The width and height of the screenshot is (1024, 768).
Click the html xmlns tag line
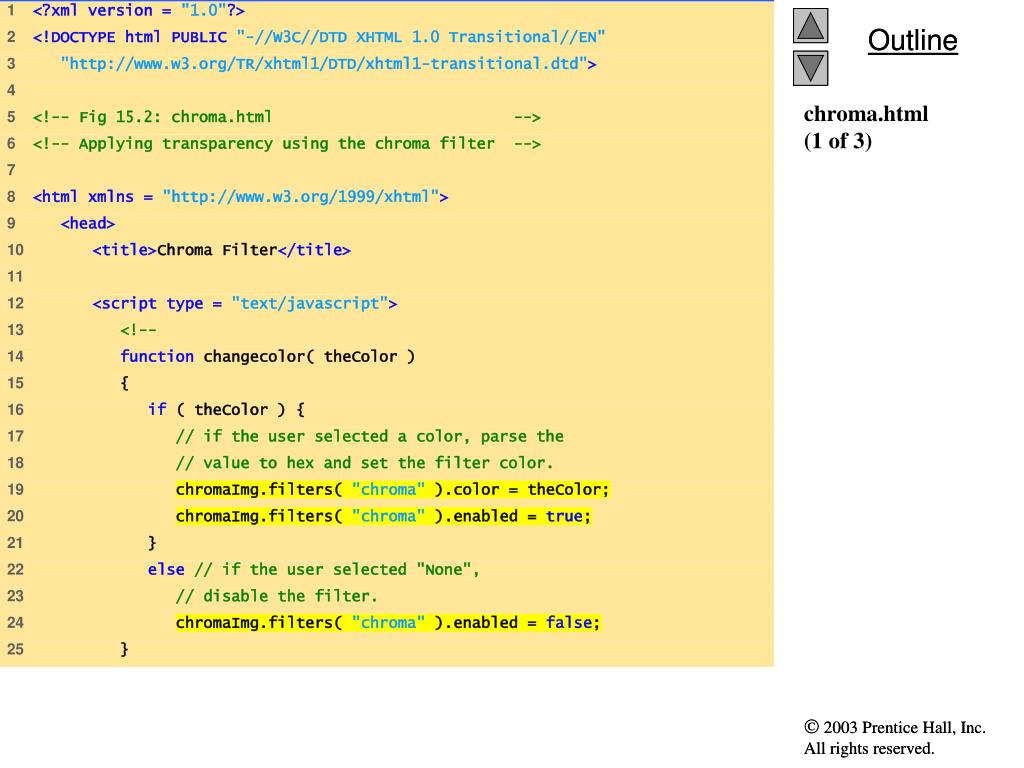[x=240, y=197]
